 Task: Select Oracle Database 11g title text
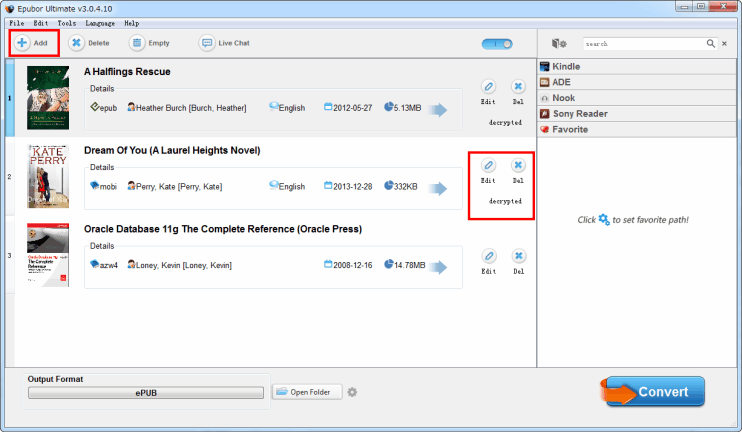pyautogui.click(x=223, y=229)
